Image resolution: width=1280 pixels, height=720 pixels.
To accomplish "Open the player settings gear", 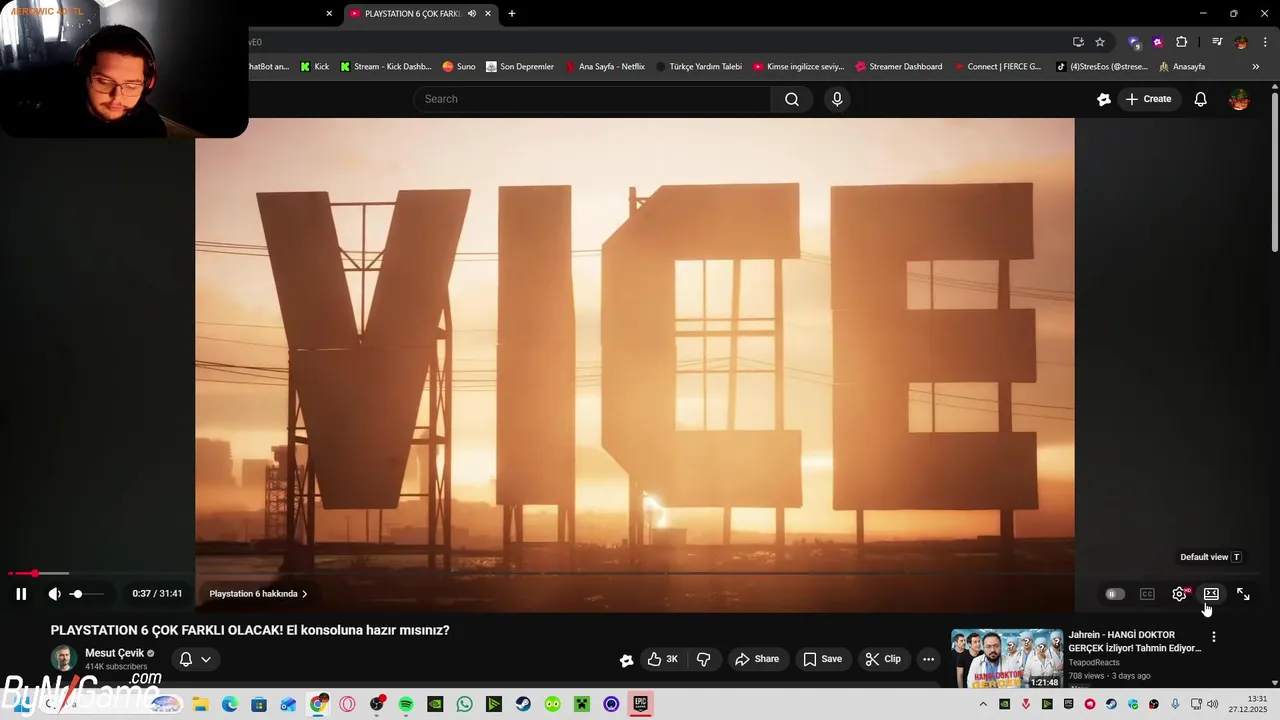I will tap(1180, 594).
